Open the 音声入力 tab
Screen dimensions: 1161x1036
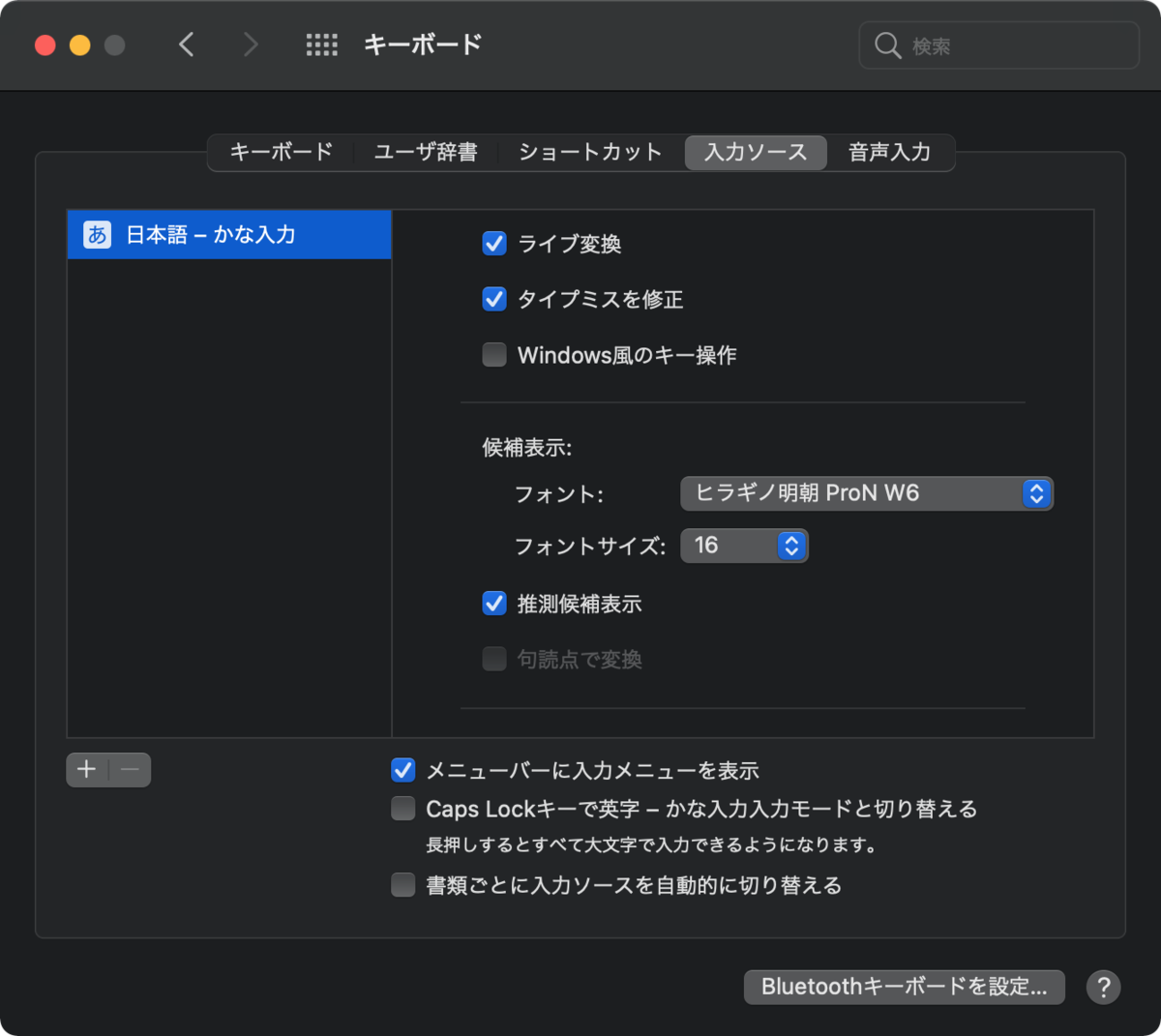click(x=889, y=152)
